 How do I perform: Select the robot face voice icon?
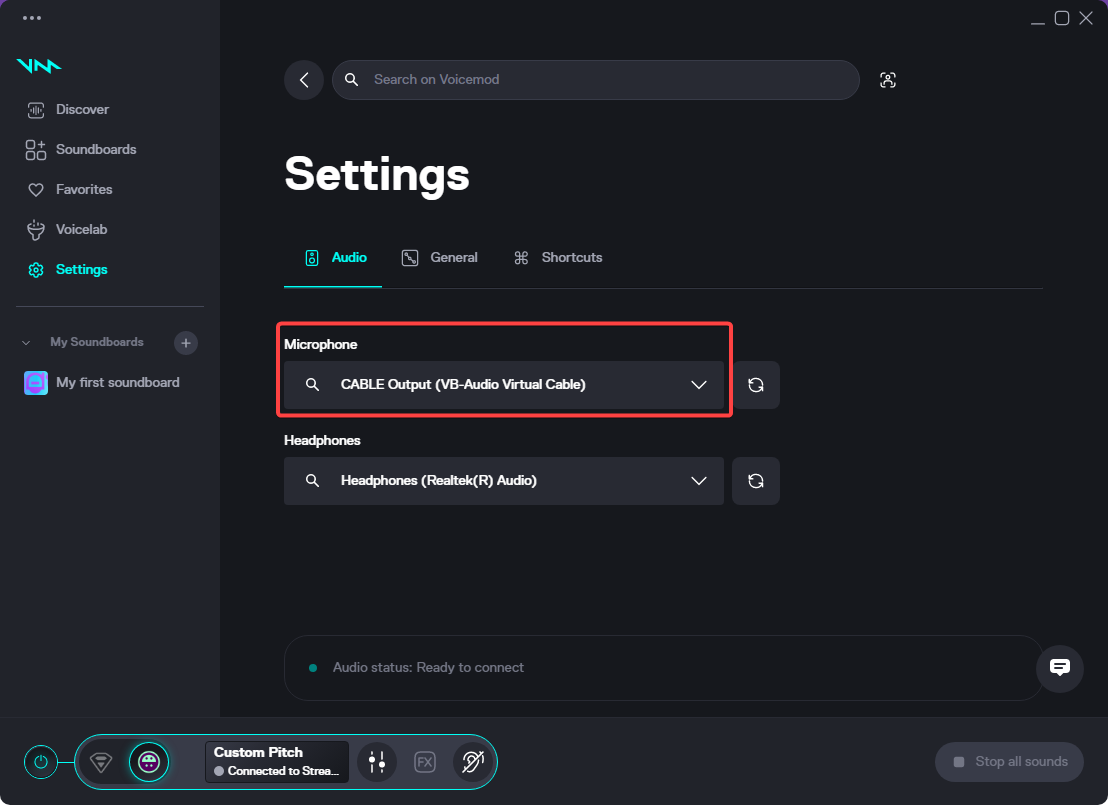click(148, 762)
